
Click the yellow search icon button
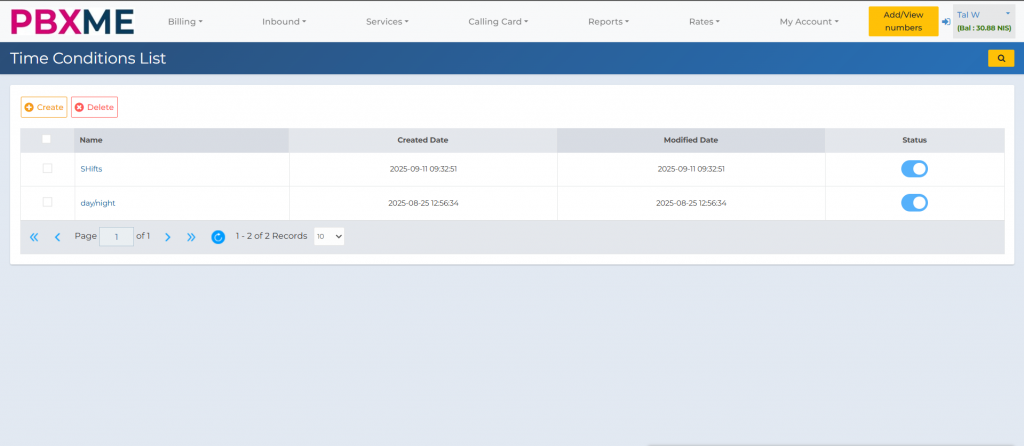pos(1000,59)
